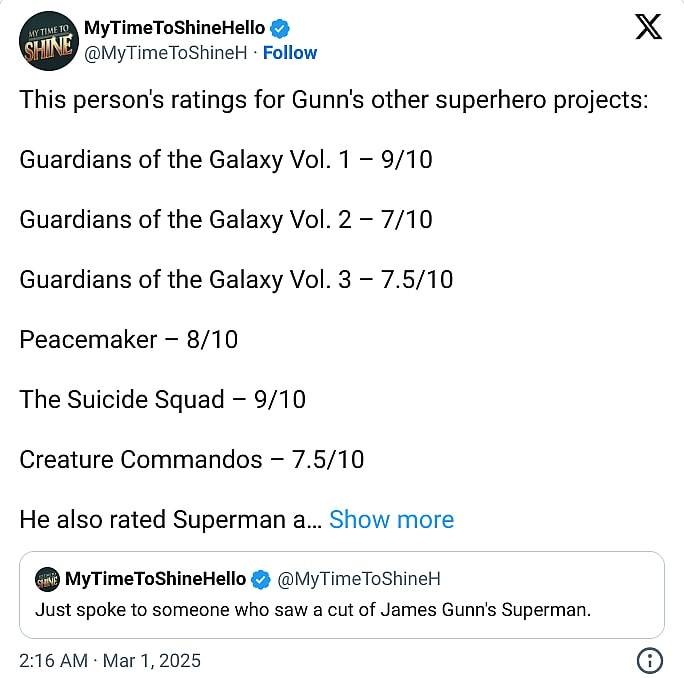684x678 pixels.
Task: Click The Suicide Squad – 9/10 line
Action: tap(162, 400)
